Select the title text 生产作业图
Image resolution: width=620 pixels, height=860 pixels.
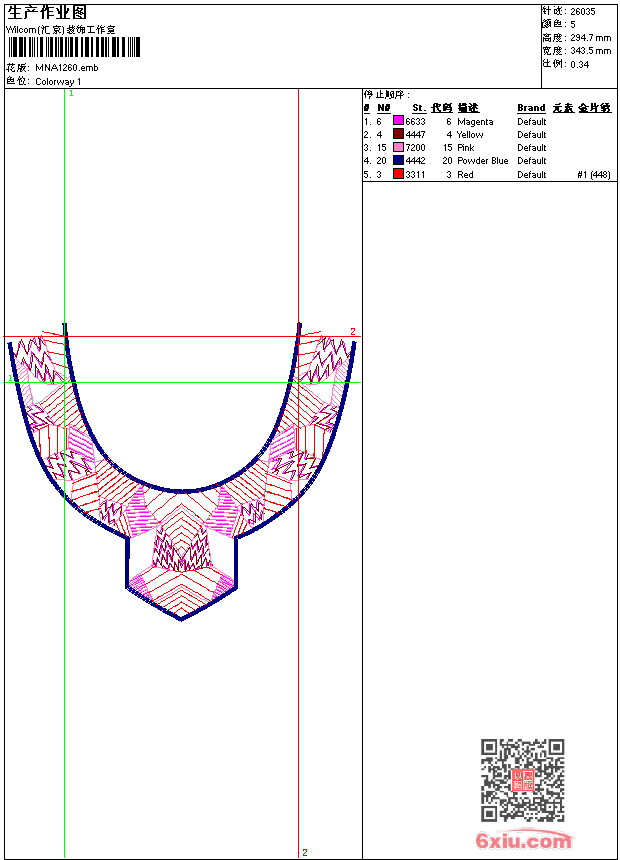click(x=47, y=13)
